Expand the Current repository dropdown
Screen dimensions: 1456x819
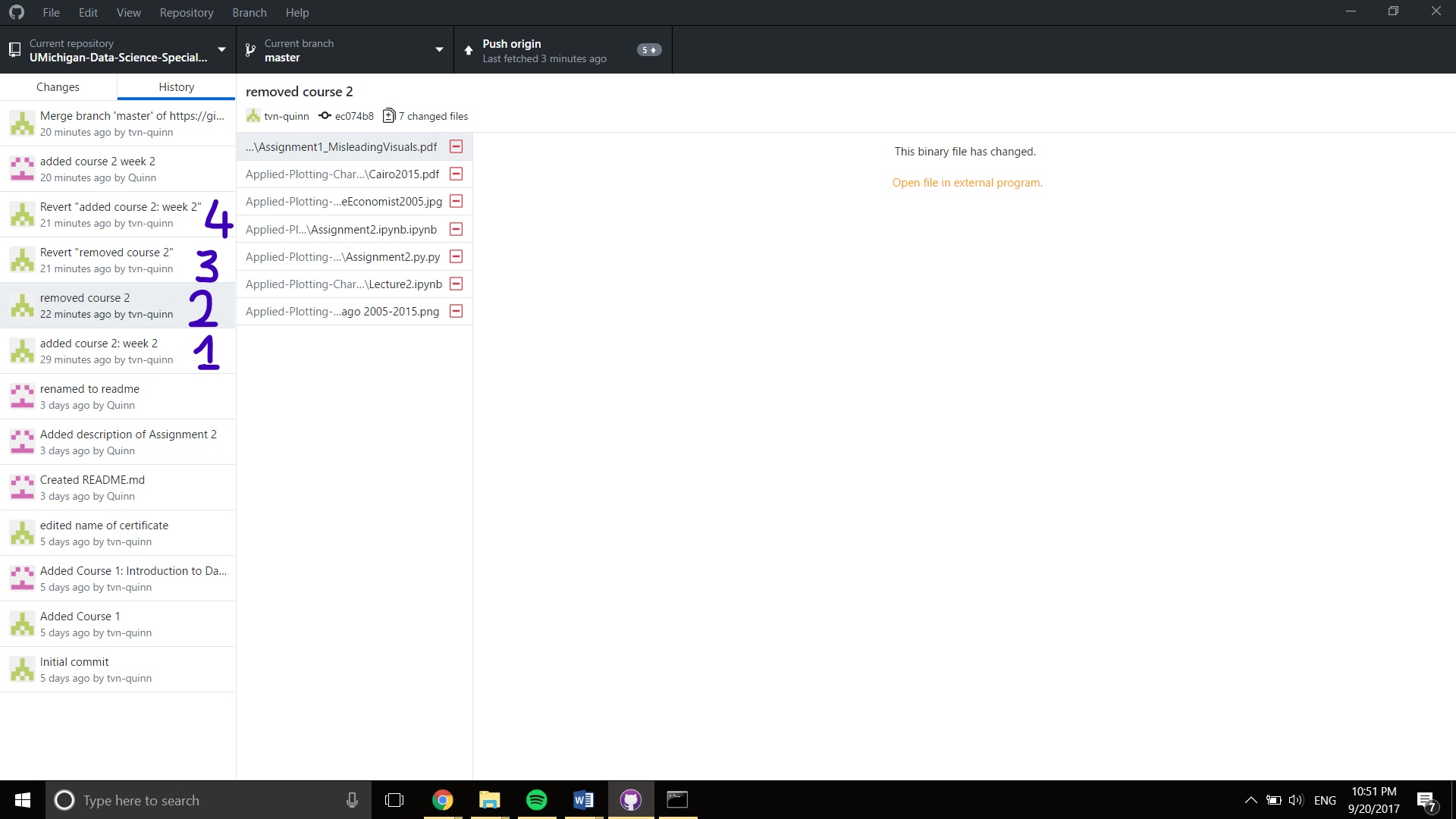(x=221, y=49)
